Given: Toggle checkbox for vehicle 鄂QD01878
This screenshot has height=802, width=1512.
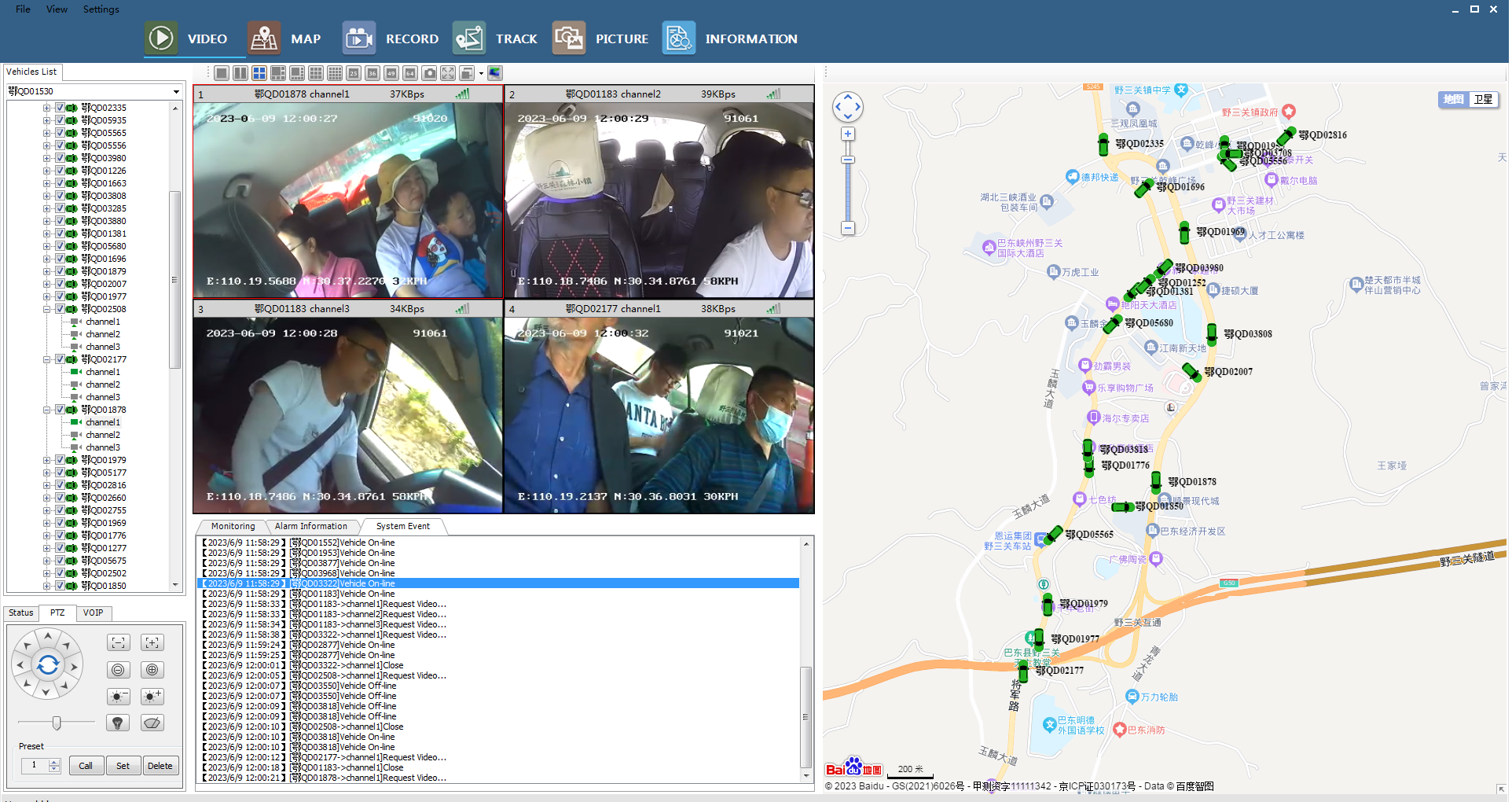Looking at the screenshot, I should tap(60, 410).
